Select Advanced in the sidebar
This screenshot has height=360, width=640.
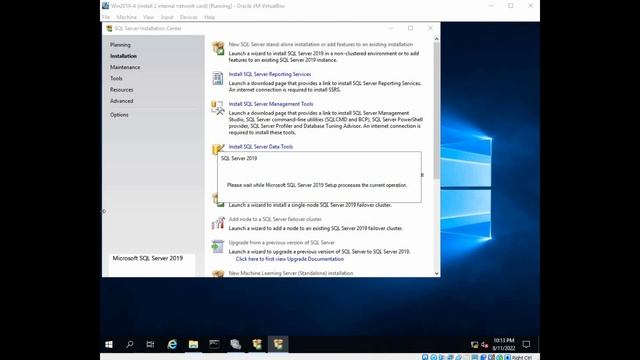click(x=122, y=101)
